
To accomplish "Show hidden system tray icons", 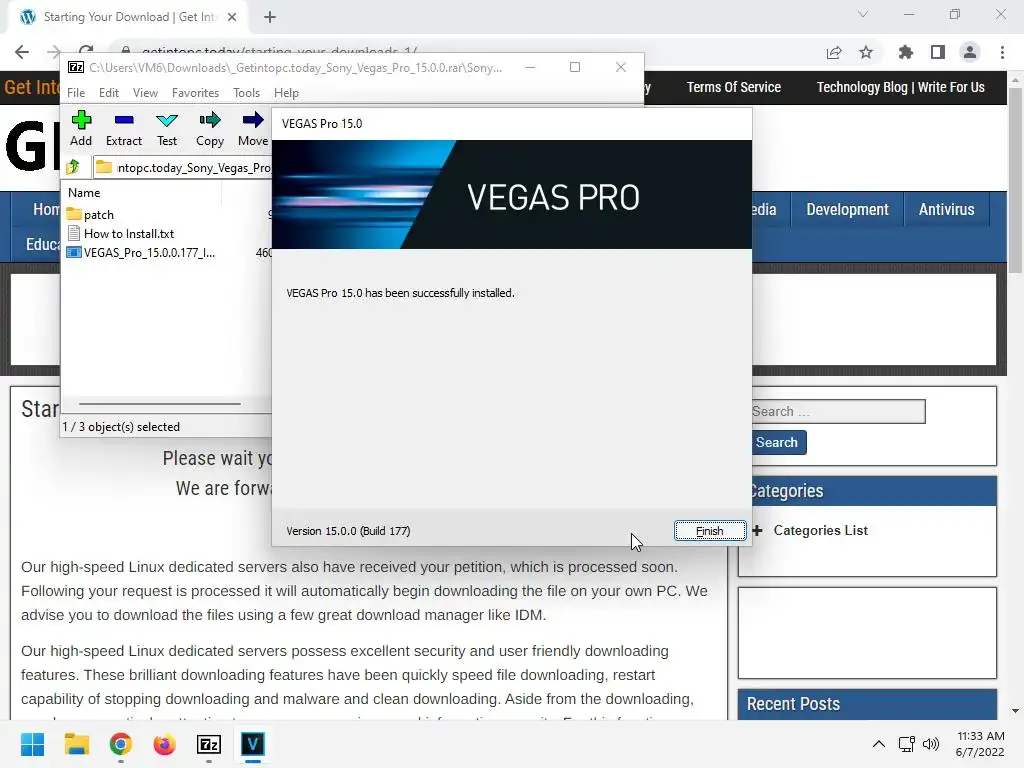I will click(879, 744).
